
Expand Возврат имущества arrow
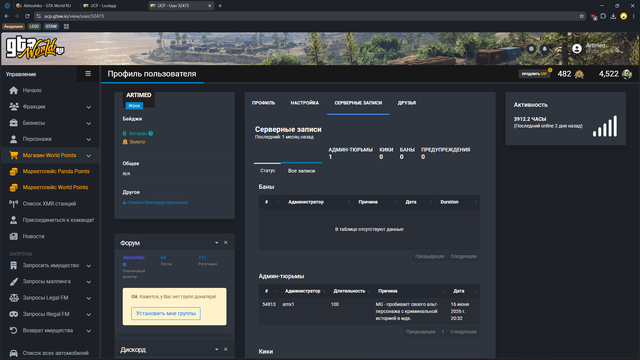click(x=89, y=331)
